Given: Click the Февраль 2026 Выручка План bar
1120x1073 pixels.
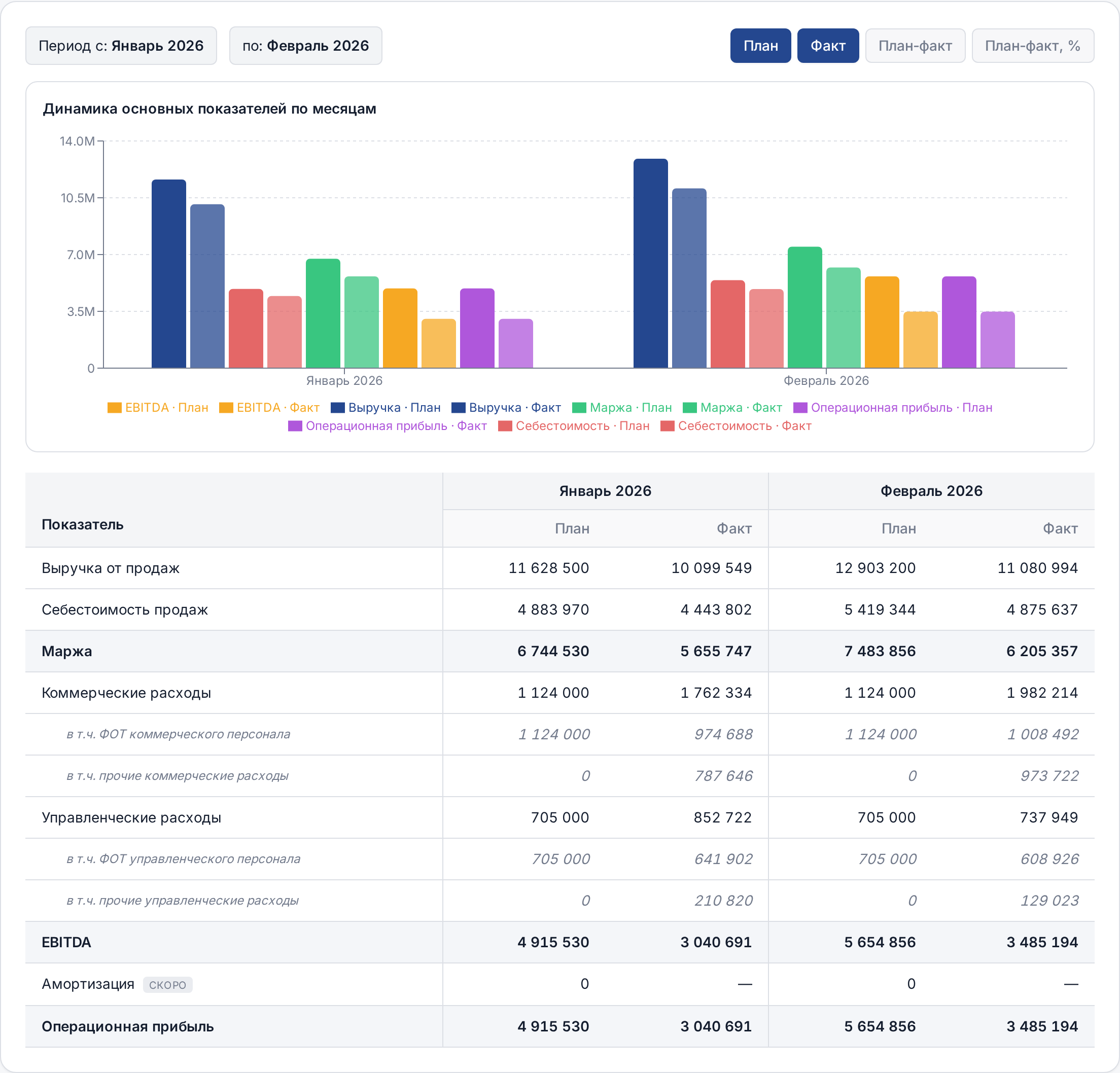Looking at the screenshot, I should click(x=650, y=263).
